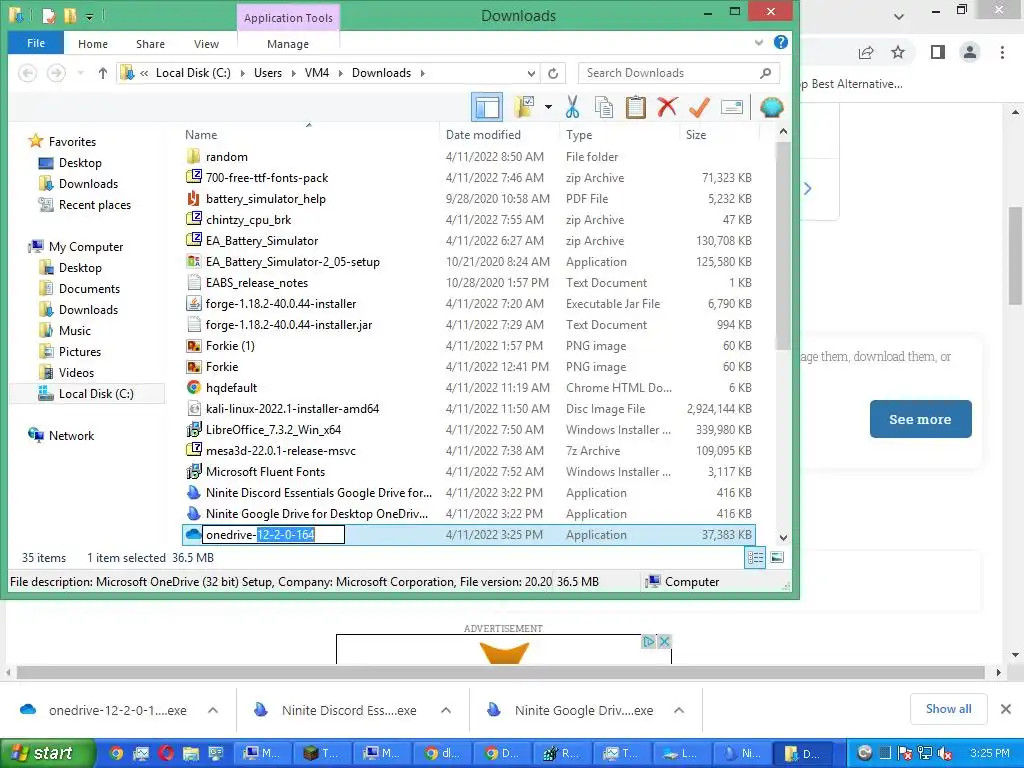Switch to the View ribbon tab

pyautogui.click(x=206, y=44)
